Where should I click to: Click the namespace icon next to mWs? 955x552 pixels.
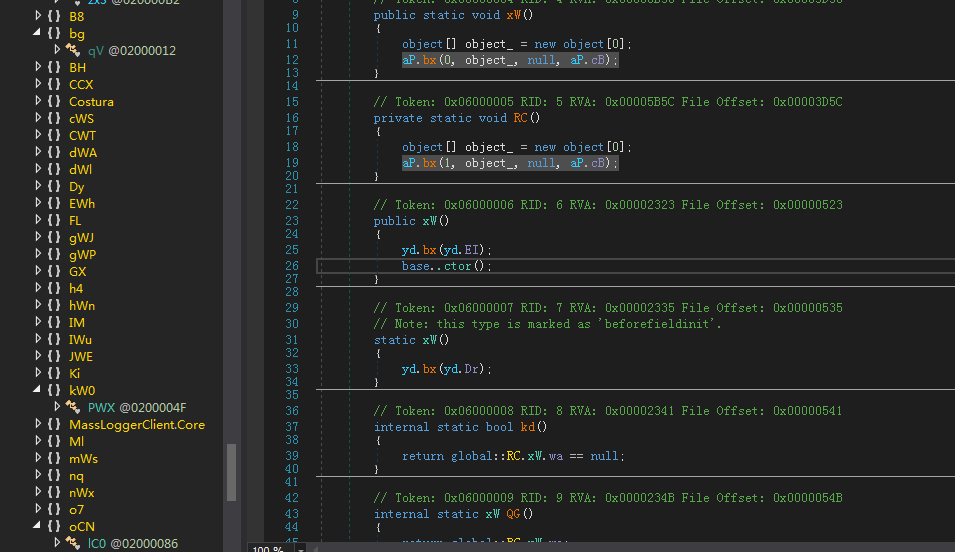54,459
